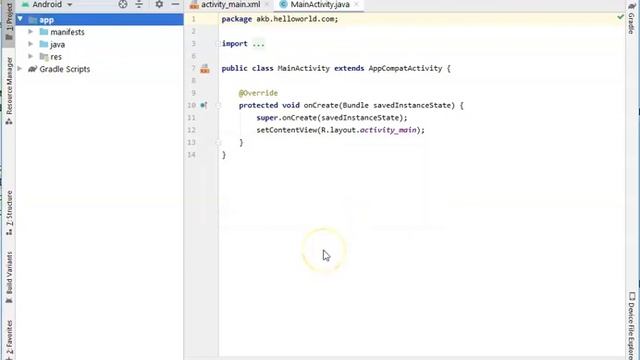Open Resource Manager side tool window
Viewport: 640px width, 360px height.
(9, 91)
